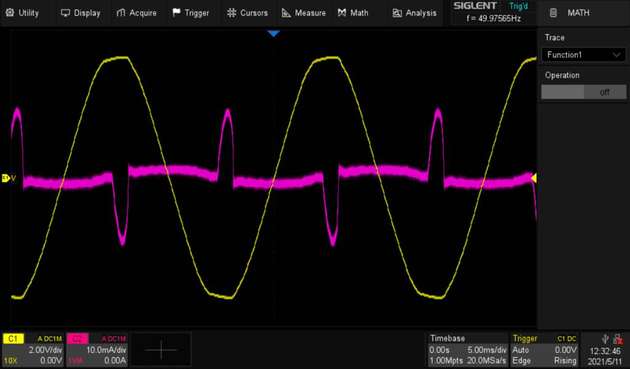Click the Analysis menu icon
This screenshot has width=630, height=369.
pos(397,13)
